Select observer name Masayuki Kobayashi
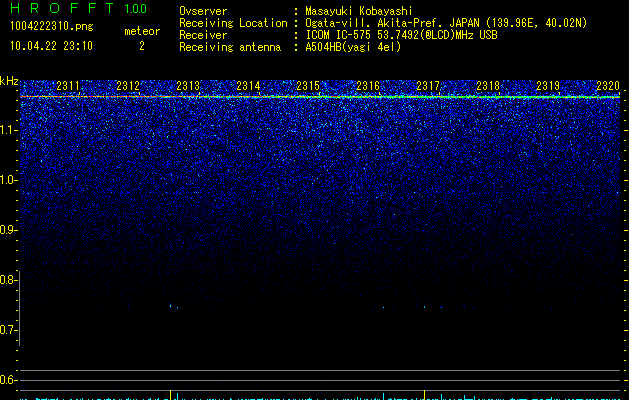This screenshot has height=400, width=629. (x=359, y=11)
